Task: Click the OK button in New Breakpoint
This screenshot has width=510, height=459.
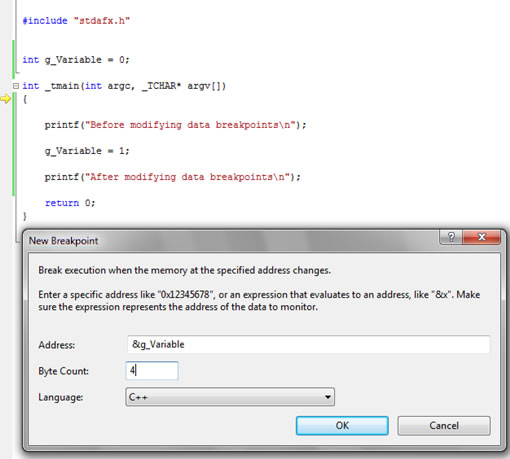Action: [342, 425]
